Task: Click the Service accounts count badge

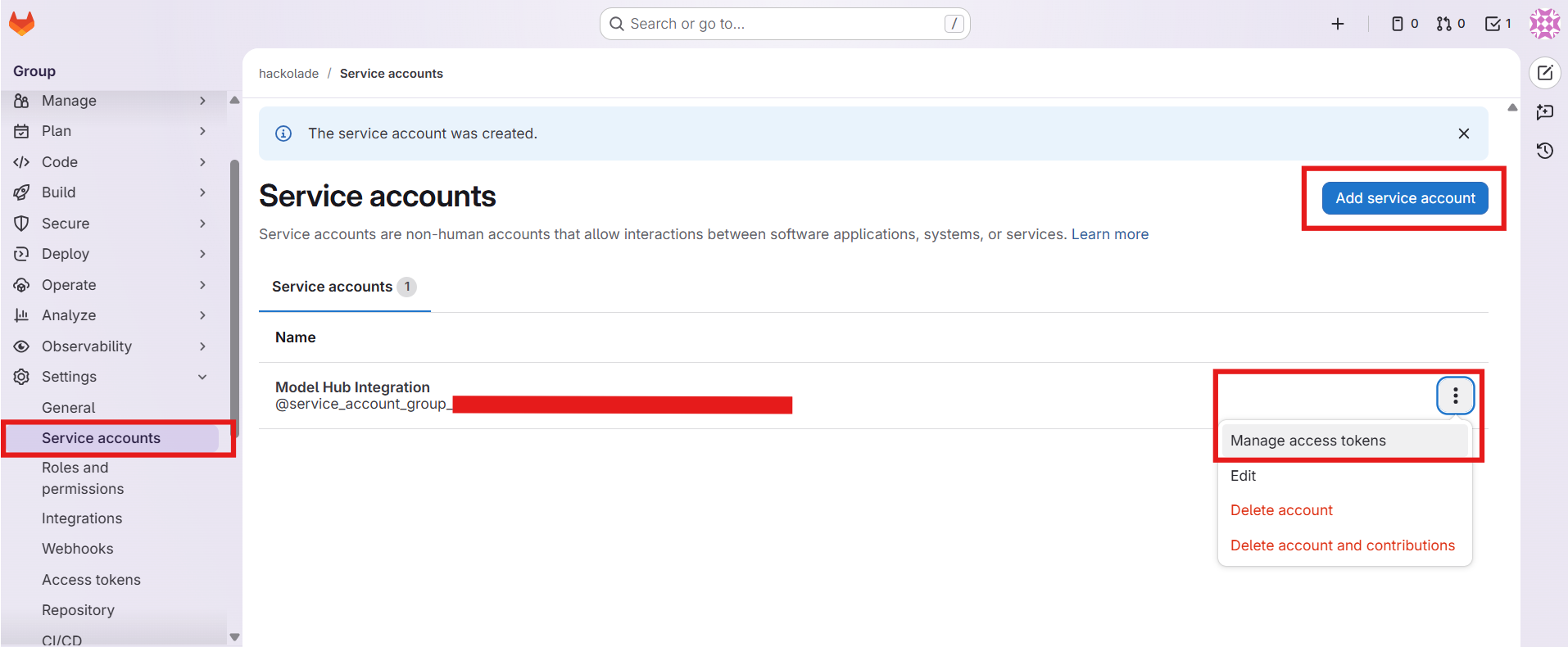Action: click(407, 287)
